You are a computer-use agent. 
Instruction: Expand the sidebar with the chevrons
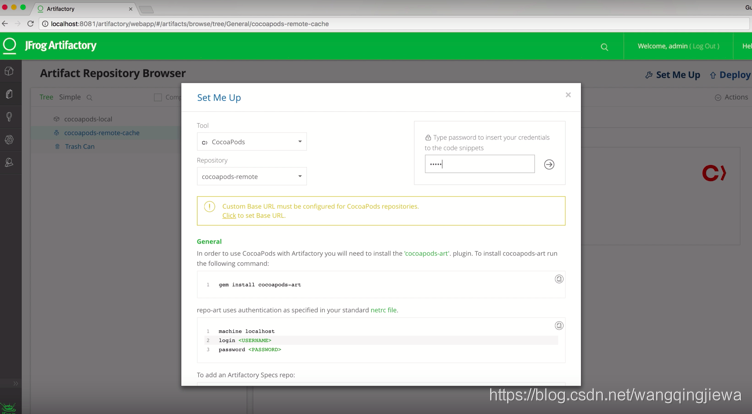click(x=15, y=383)
